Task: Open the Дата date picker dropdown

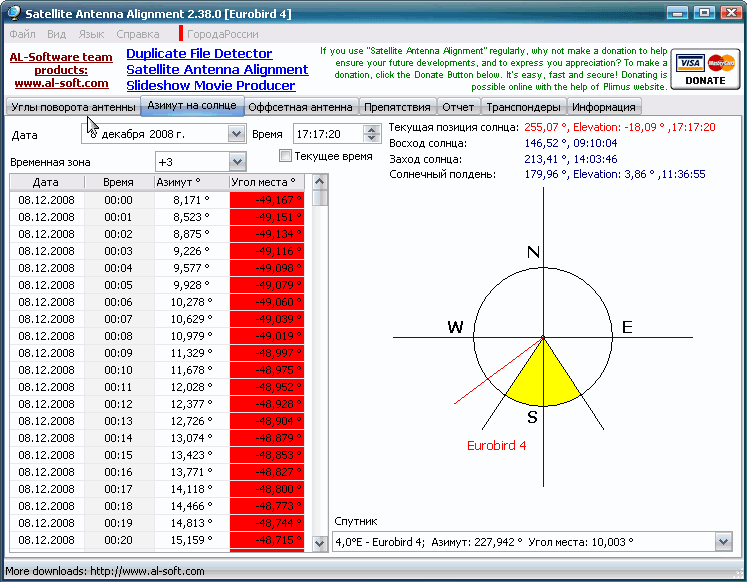Action: 236,134
